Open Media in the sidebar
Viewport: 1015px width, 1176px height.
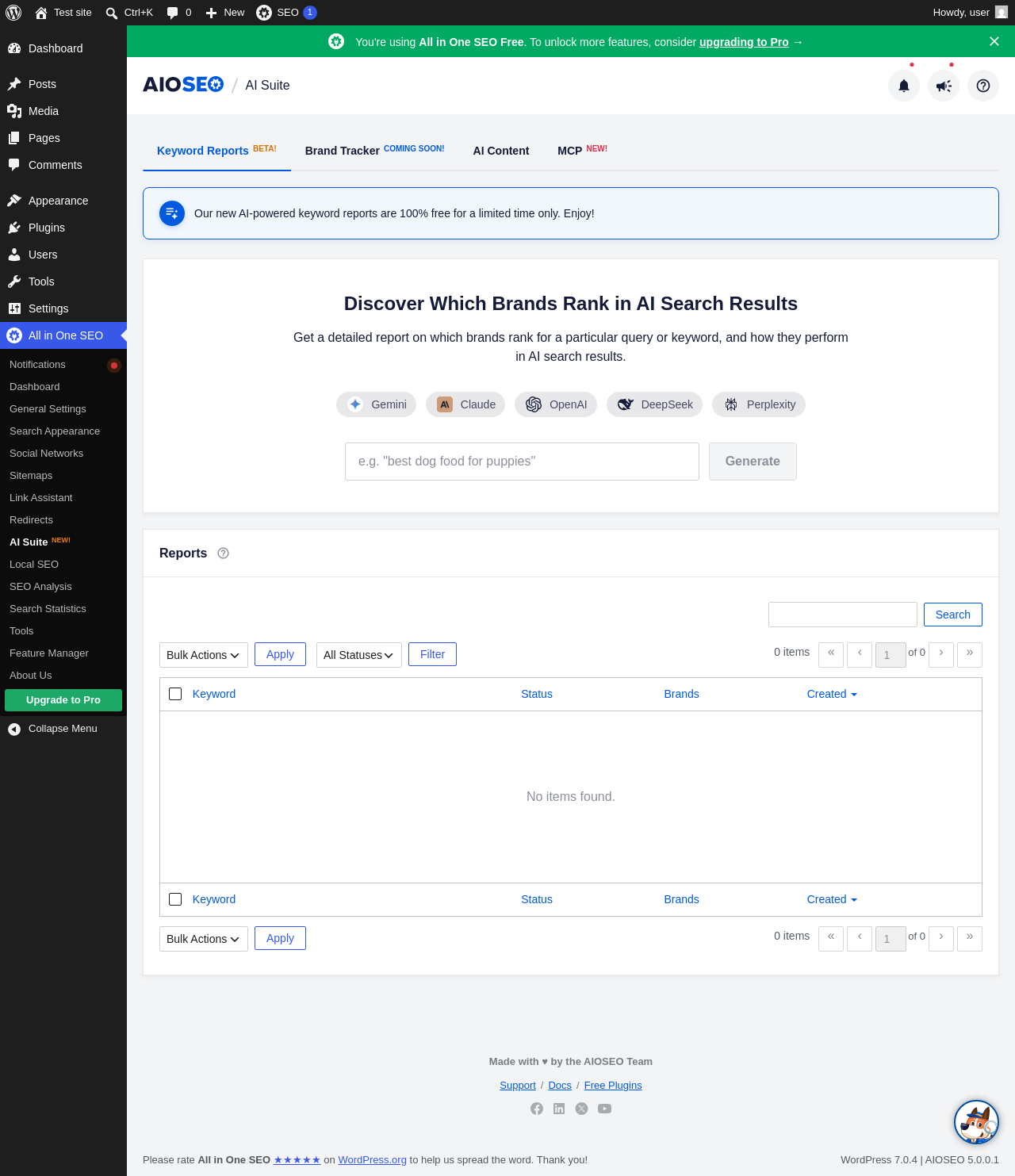[x=63, y=111]
